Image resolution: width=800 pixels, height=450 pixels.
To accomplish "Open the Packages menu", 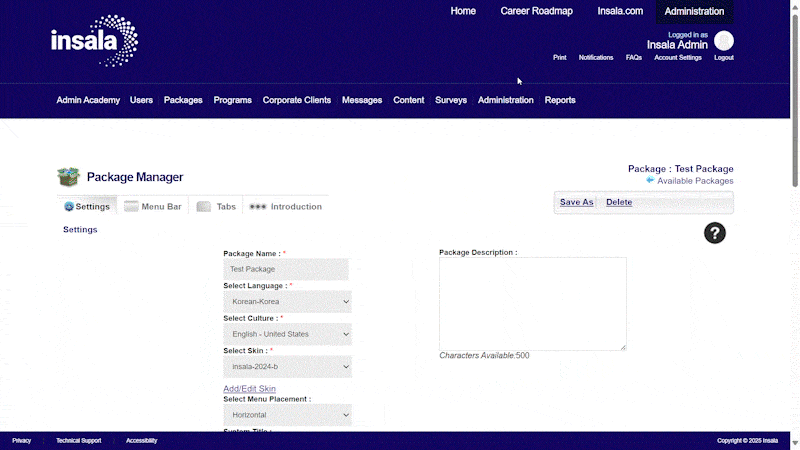I will (183, 100).
